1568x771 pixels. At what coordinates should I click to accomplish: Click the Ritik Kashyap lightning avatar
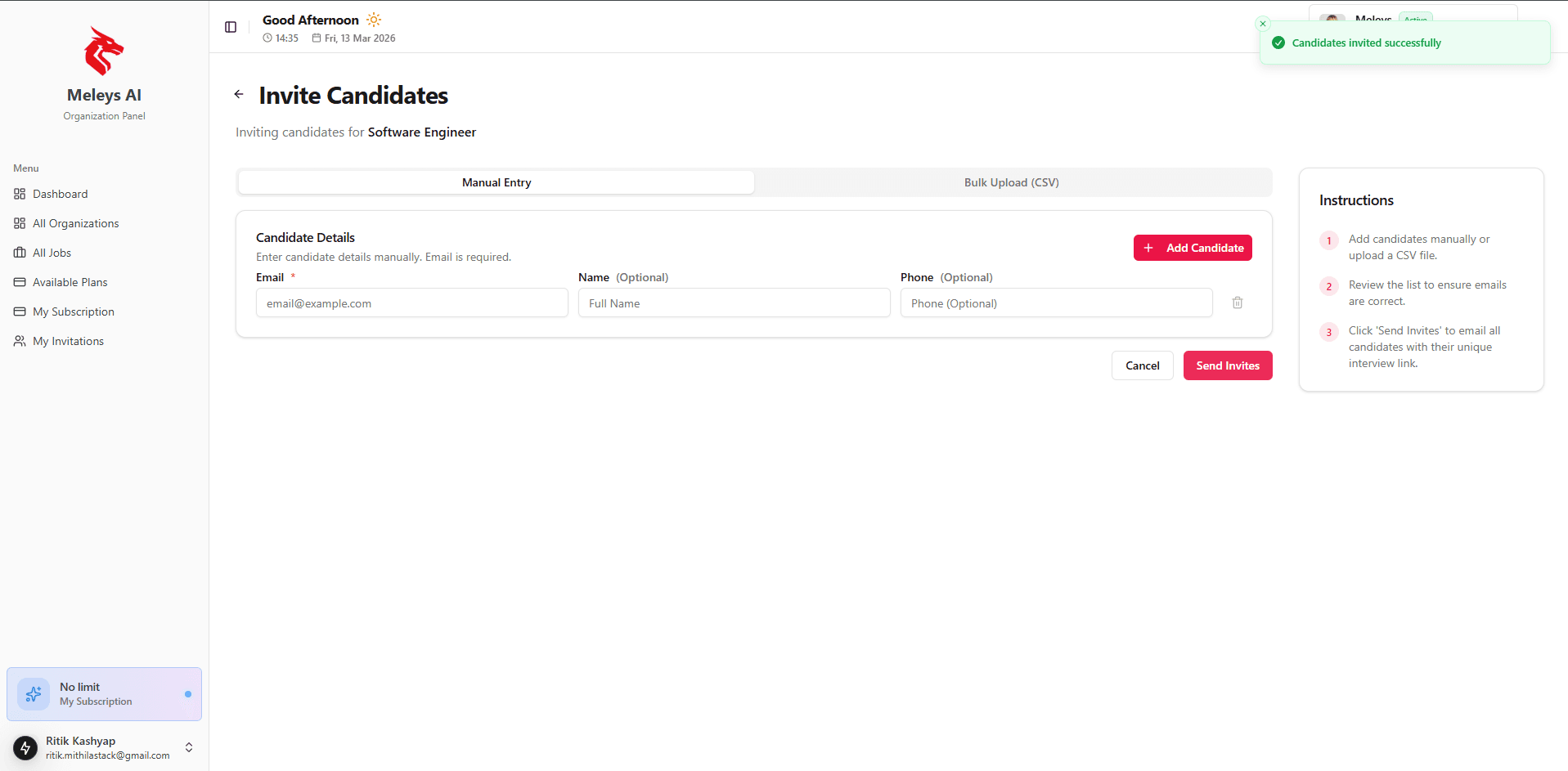tap(25, 747)
